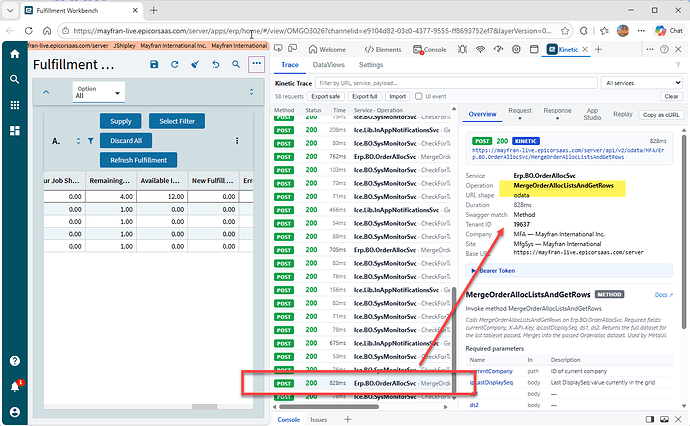The width and height of the screenshot is (690, 426).
Task: Add this page to favorites star
Action: (565, 31)
